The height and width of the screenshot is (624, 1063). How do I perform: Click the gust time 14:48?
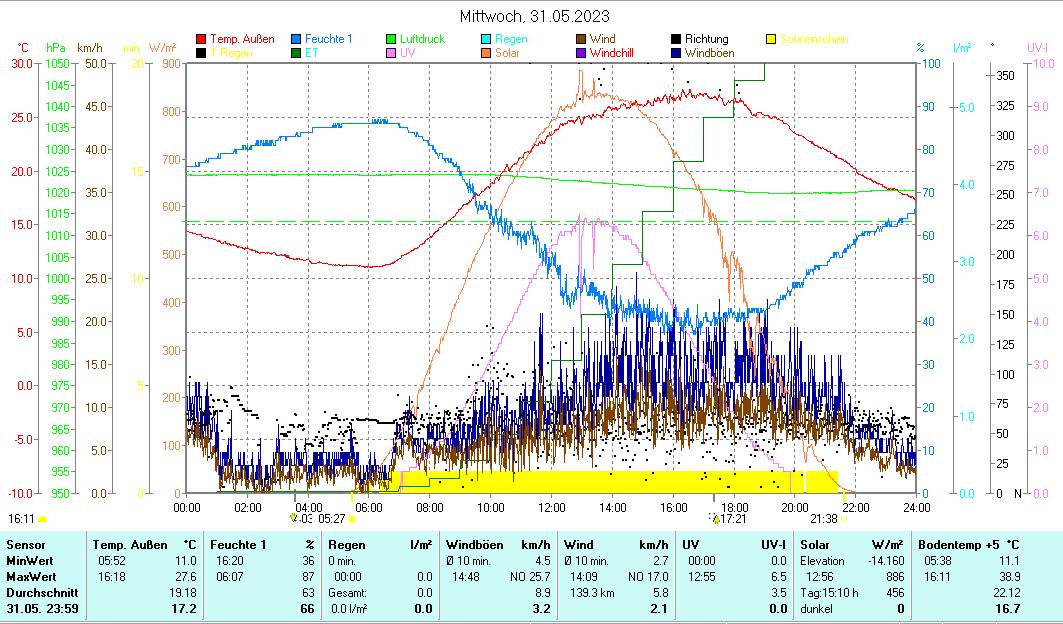466,577
